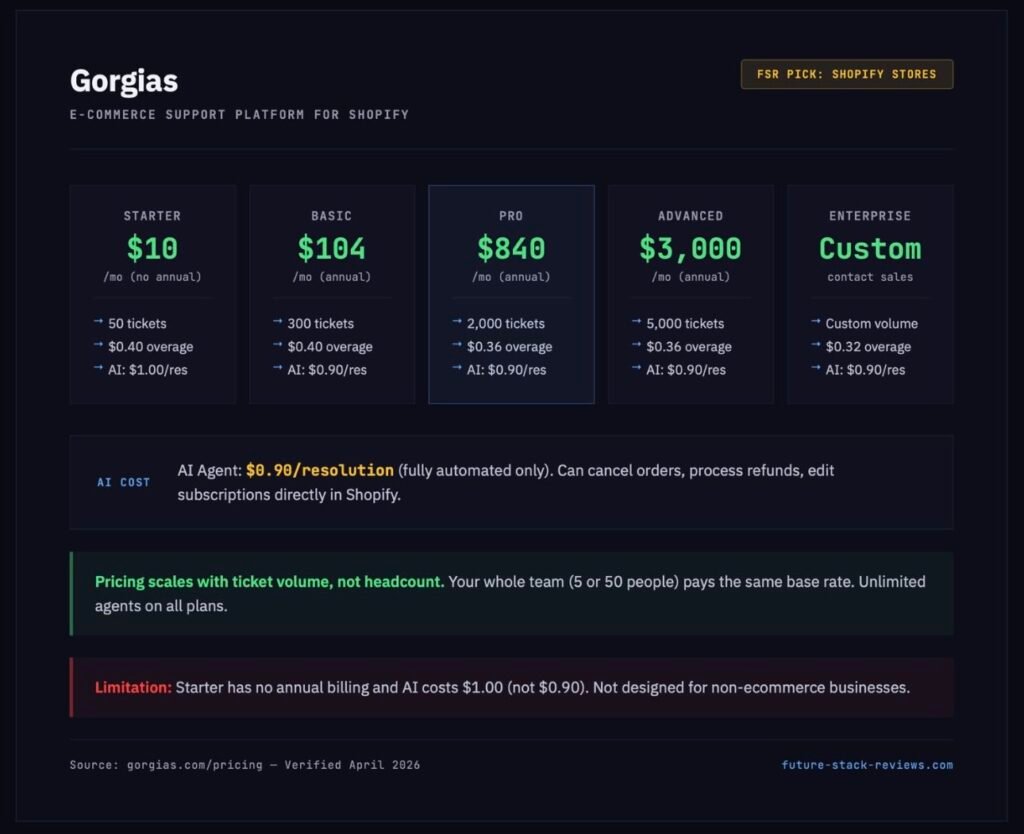Toggle the green pricing scales highlight banner

(512, 593)
